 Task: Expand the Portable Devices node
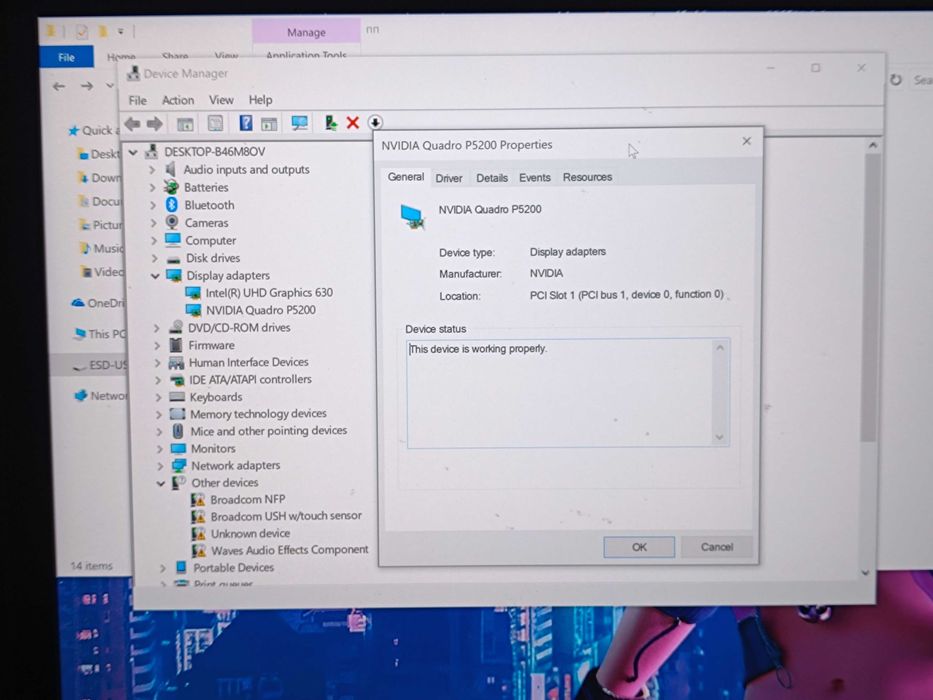tap(162, 568)
